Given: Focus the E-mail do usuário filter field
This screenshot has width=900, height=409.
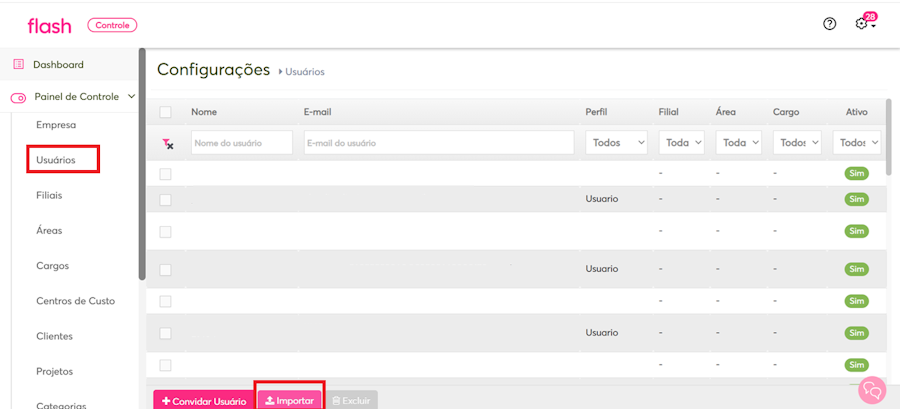Looking at the screenshot, I should click(439, 143).
